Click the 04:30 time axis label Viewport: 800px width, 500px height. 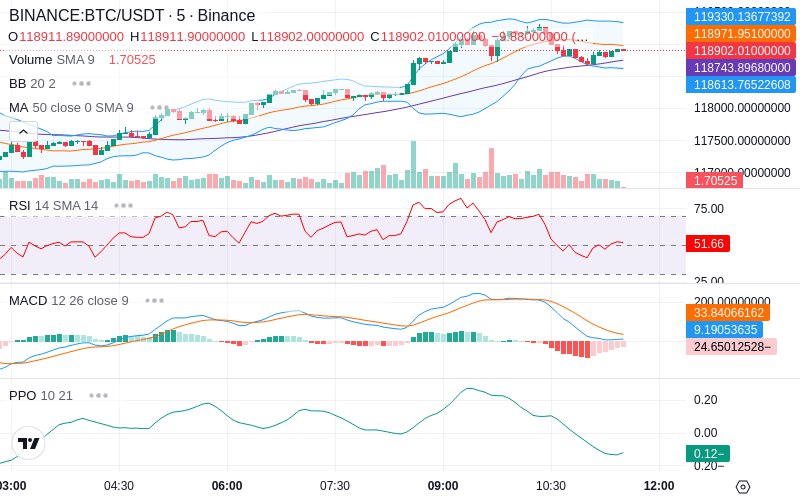(x=119, y=486)
